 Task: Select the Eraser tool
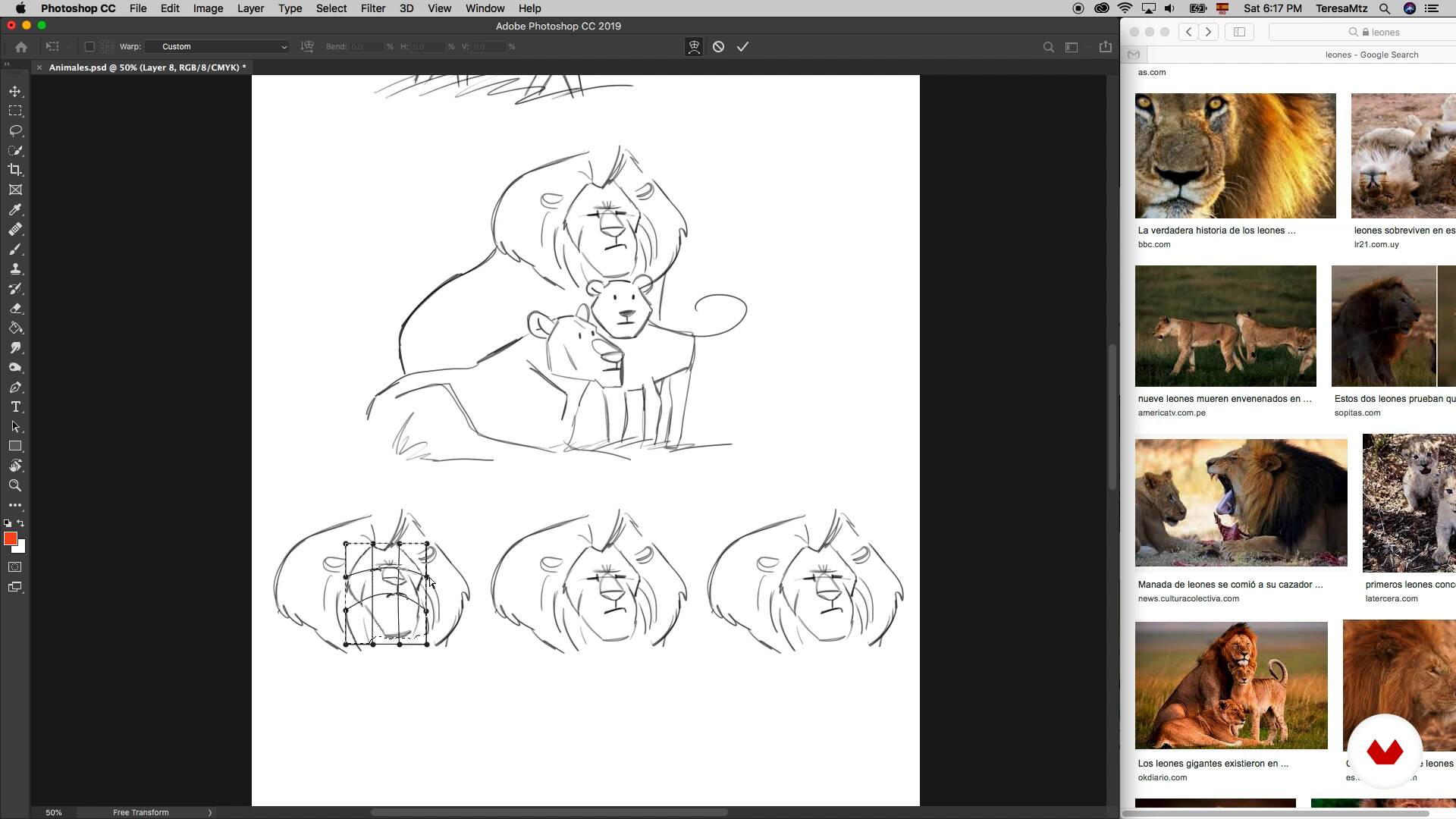tap(15, 308)
